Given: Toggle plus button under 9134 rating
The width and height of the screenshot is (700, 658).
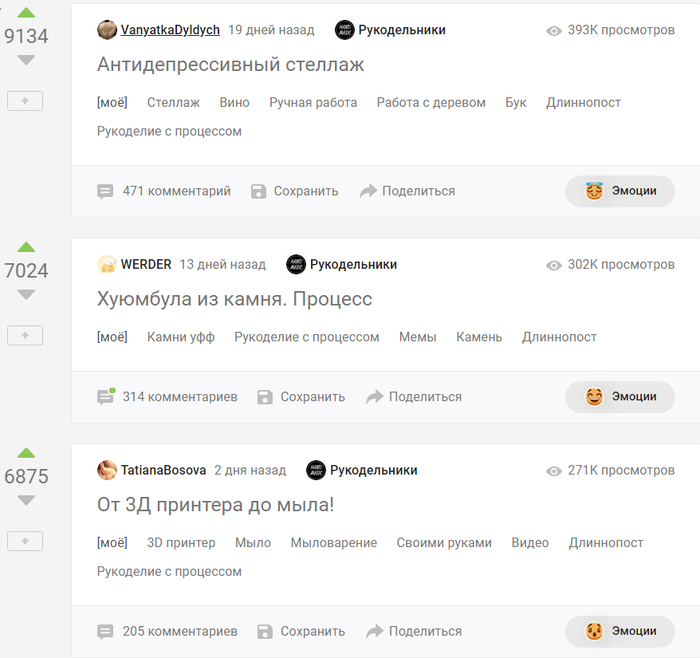Looking at the screenshot, I should pos(25,101).
